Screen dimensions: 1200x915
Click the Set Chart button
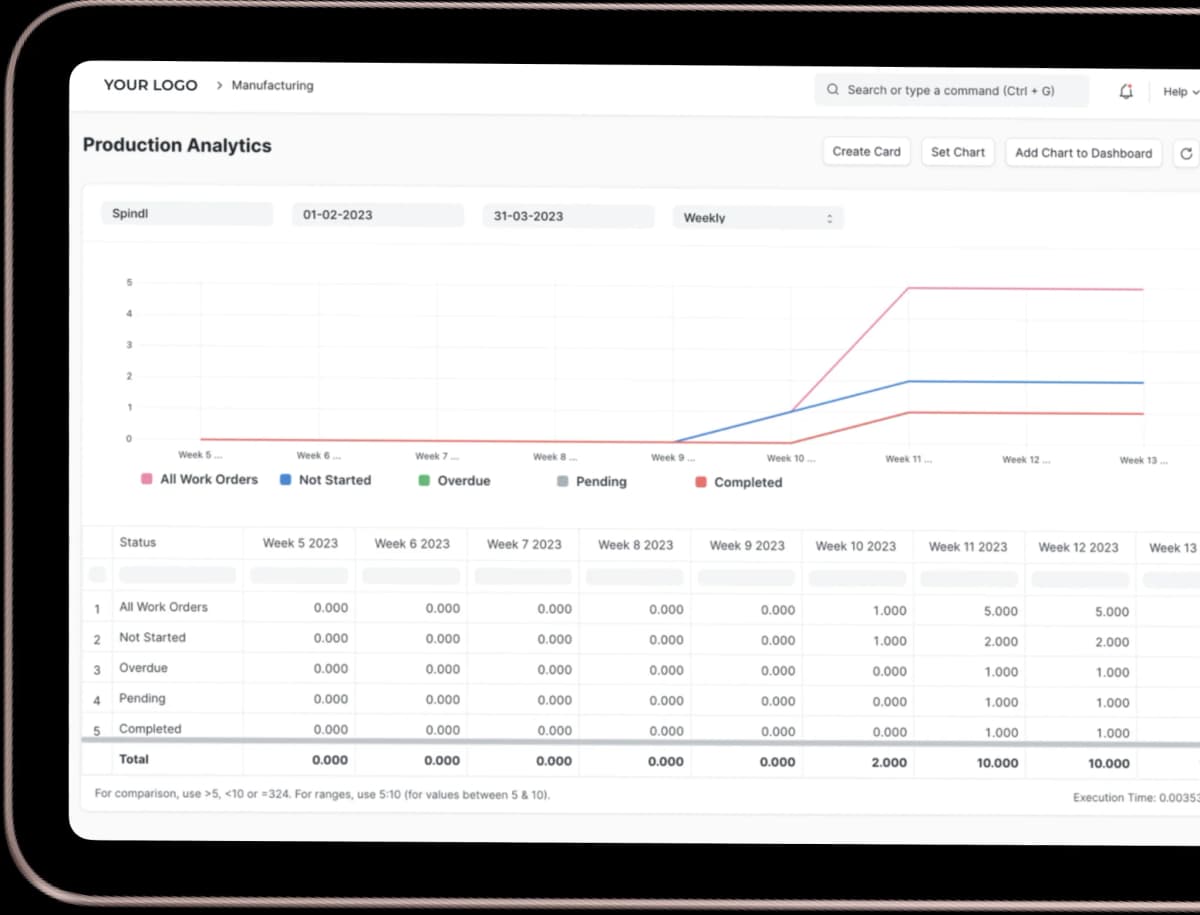point(957,152)
